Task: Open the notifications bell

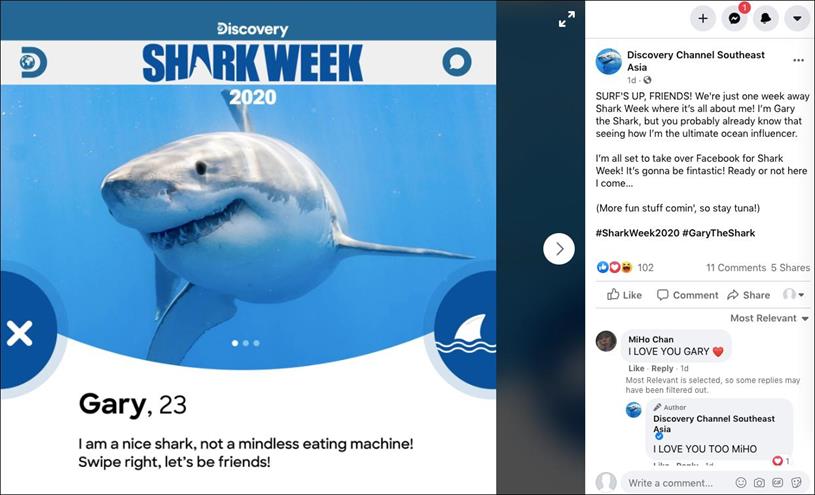Action: click(766, 18)
